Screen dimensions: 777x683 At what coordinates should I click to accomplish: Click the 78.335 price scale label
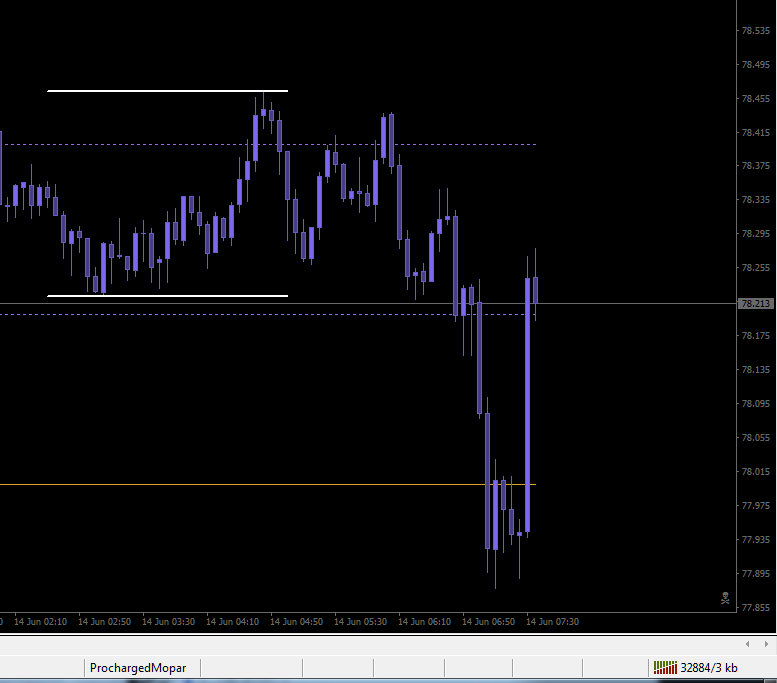756,200
